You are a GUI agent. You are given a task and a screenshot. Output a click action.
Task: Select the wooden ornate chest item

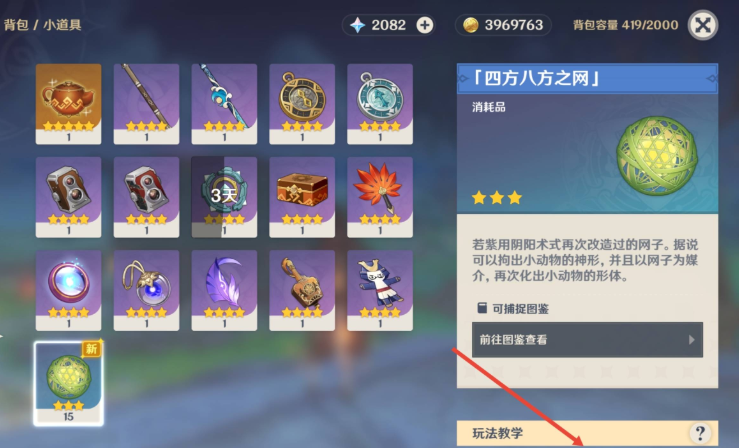302,197
